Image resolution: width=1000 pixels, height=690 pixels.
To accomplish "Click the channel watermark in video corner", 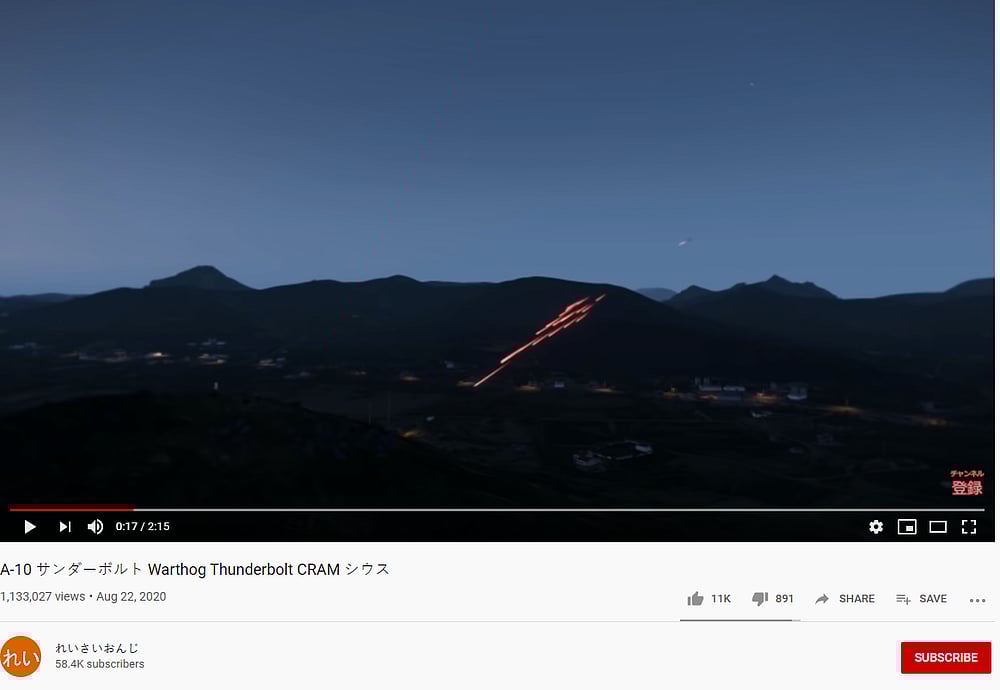I will tap(967, 483).
